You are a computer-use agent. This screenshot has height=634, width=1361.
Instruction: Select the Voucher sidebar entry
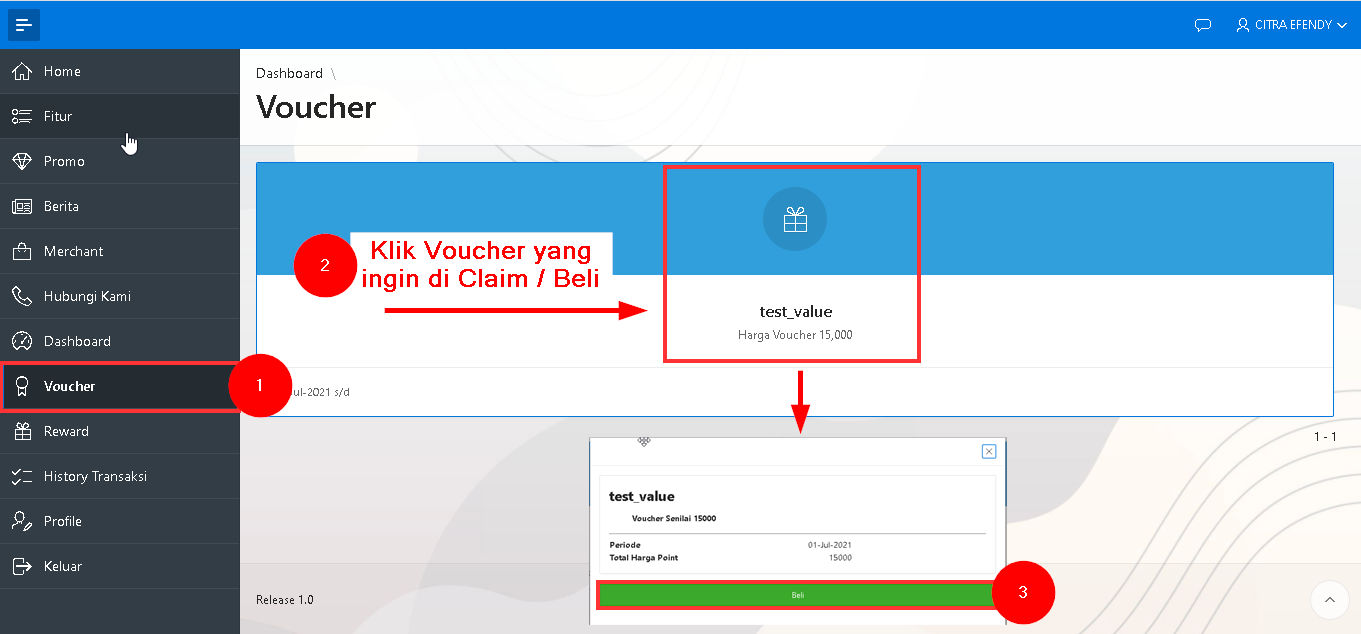[70, 386]
